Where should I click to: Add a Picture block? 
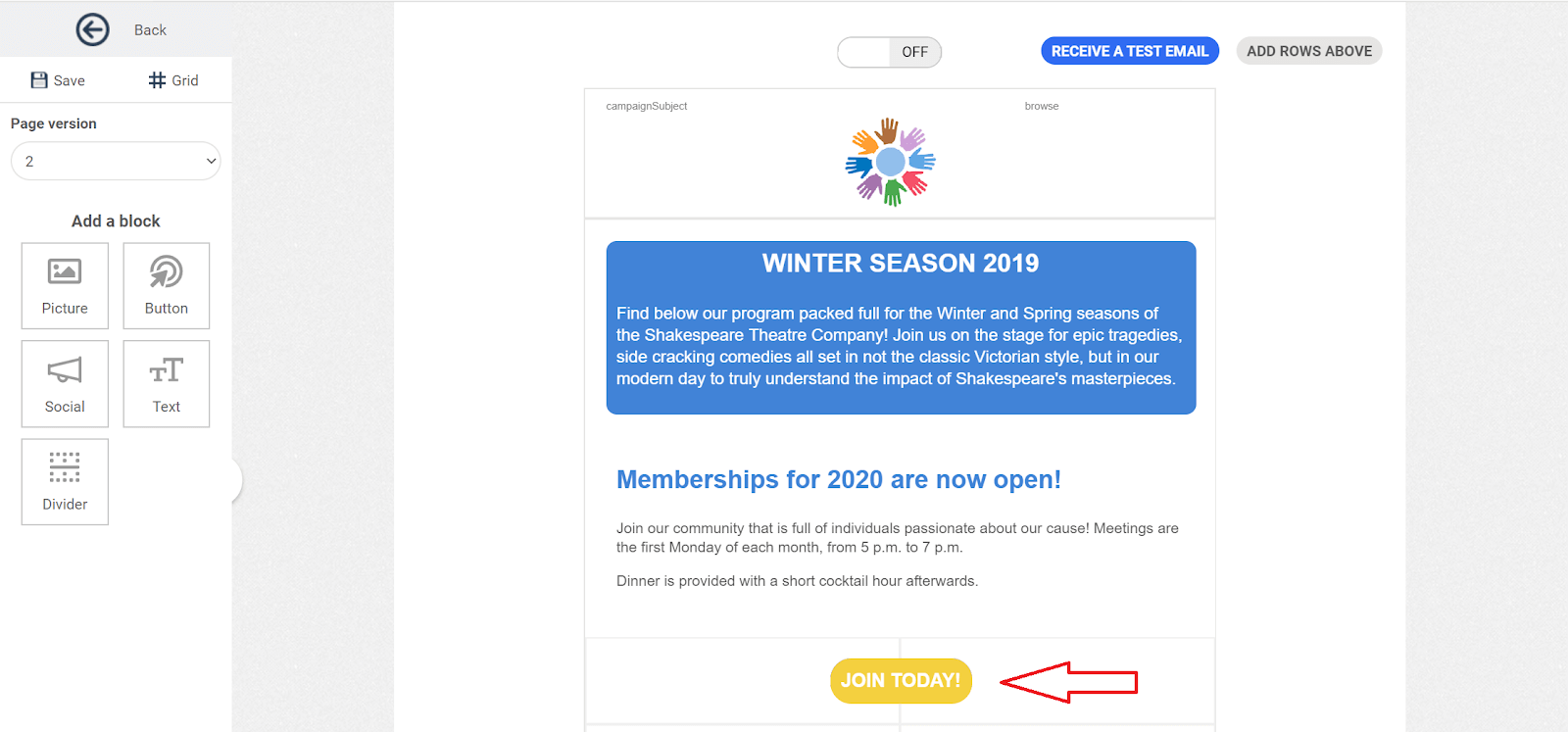65,286
